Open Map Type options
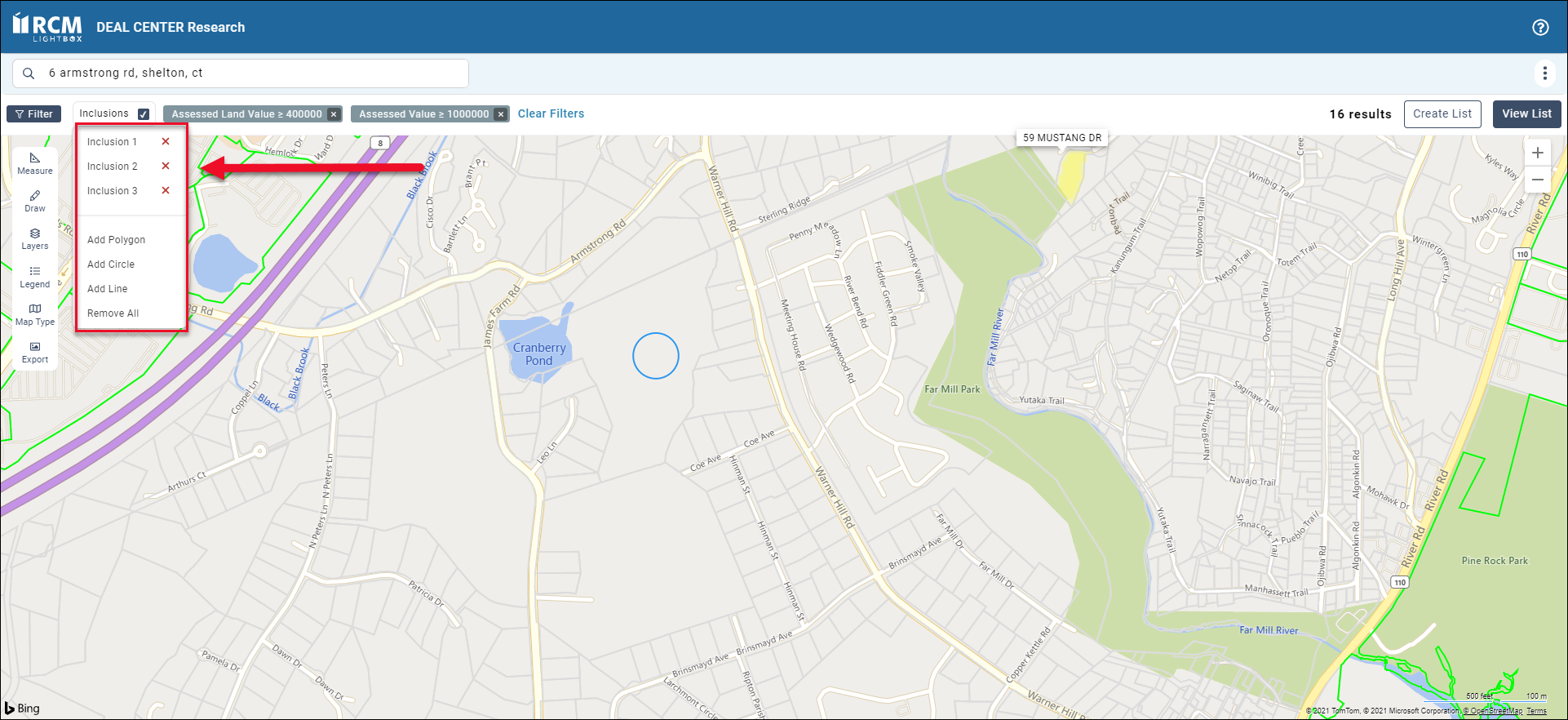Image resolution: width=1568 pixels, height=720 pixels. [35, 314]
